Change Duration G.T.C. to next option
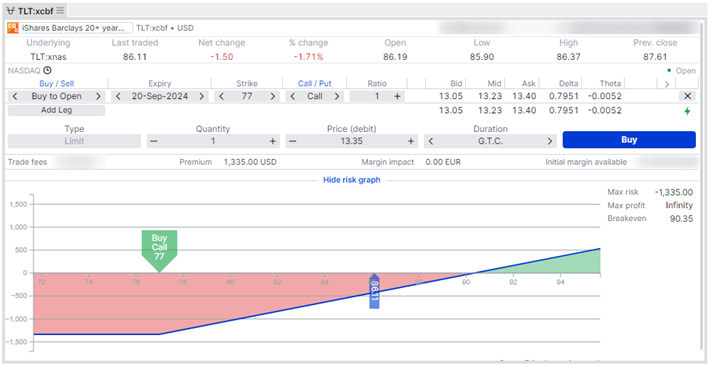Viewport: 708px width, 365px height. tap(550, 141)
